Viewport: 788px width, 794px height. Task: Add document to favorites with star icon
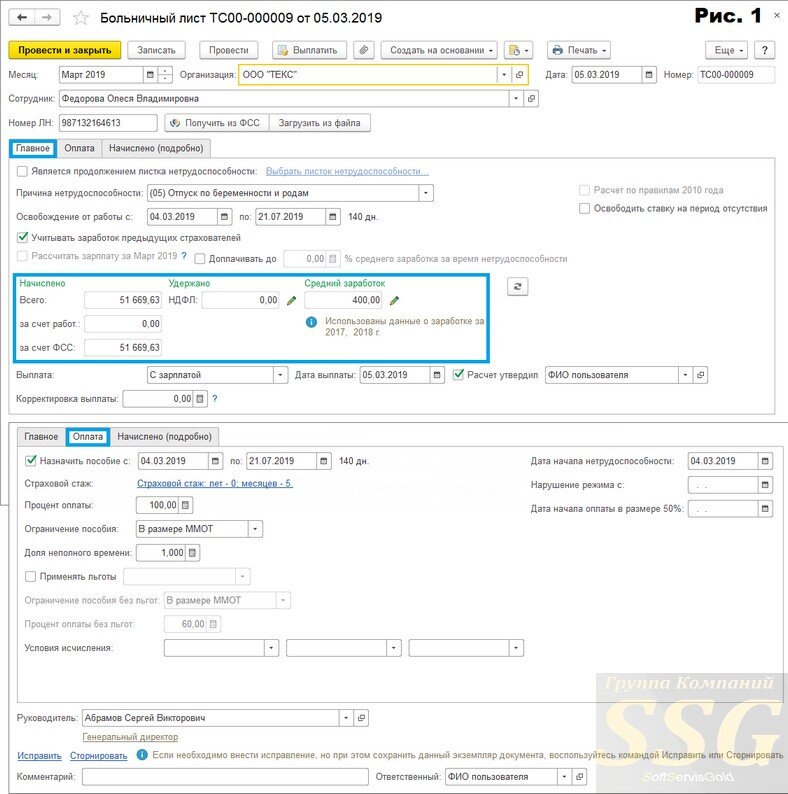81,18
